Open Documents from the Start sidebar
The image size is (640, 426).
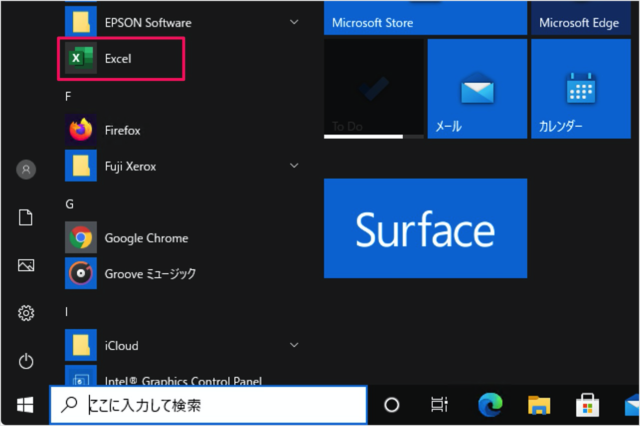(x=26, y=217)
